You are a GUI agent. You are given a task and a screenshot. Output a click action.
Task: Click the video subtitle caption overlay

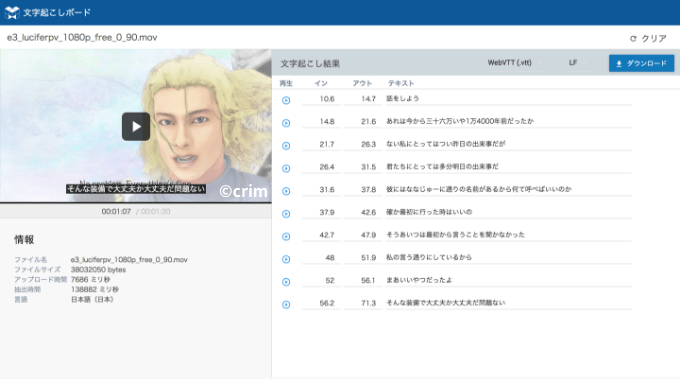point(136,189)
